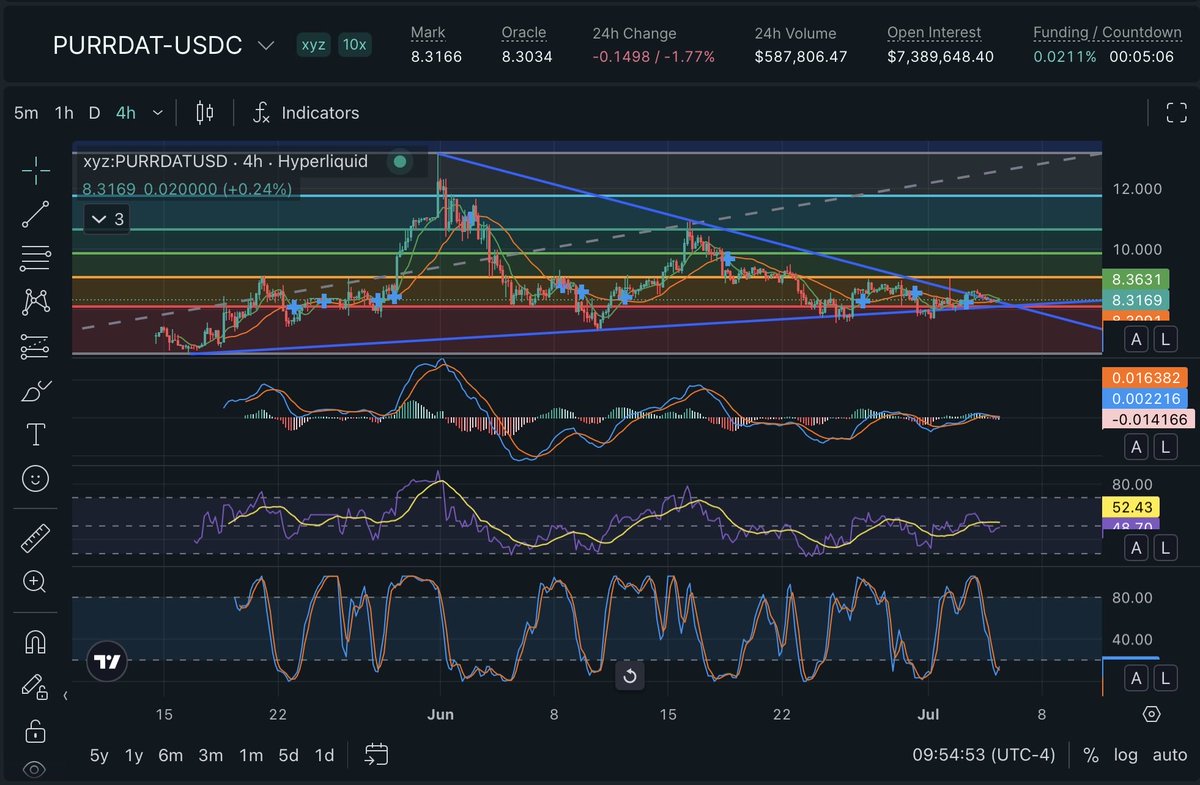This screenshot has width=1200, height=785.
Task: Toggle stay in drawing mode pencil-lock
Action: coord(34,687)
